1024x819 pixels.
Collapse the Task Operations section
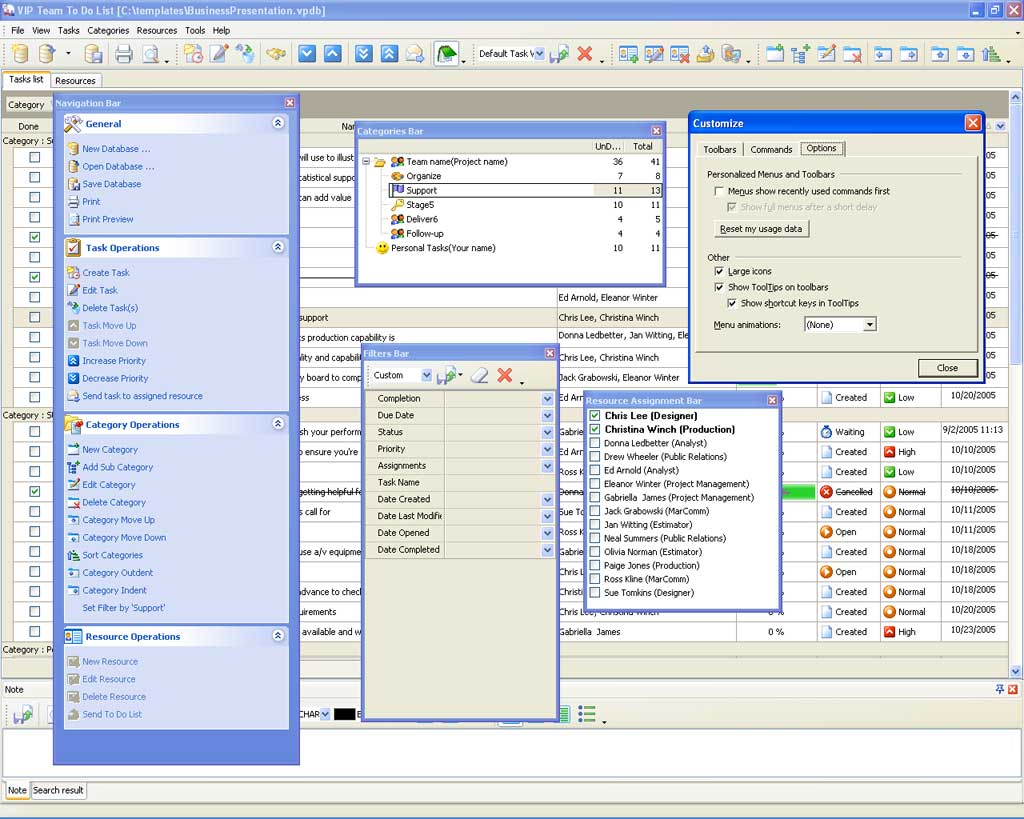pyautogui.click(x=278, y=247)
